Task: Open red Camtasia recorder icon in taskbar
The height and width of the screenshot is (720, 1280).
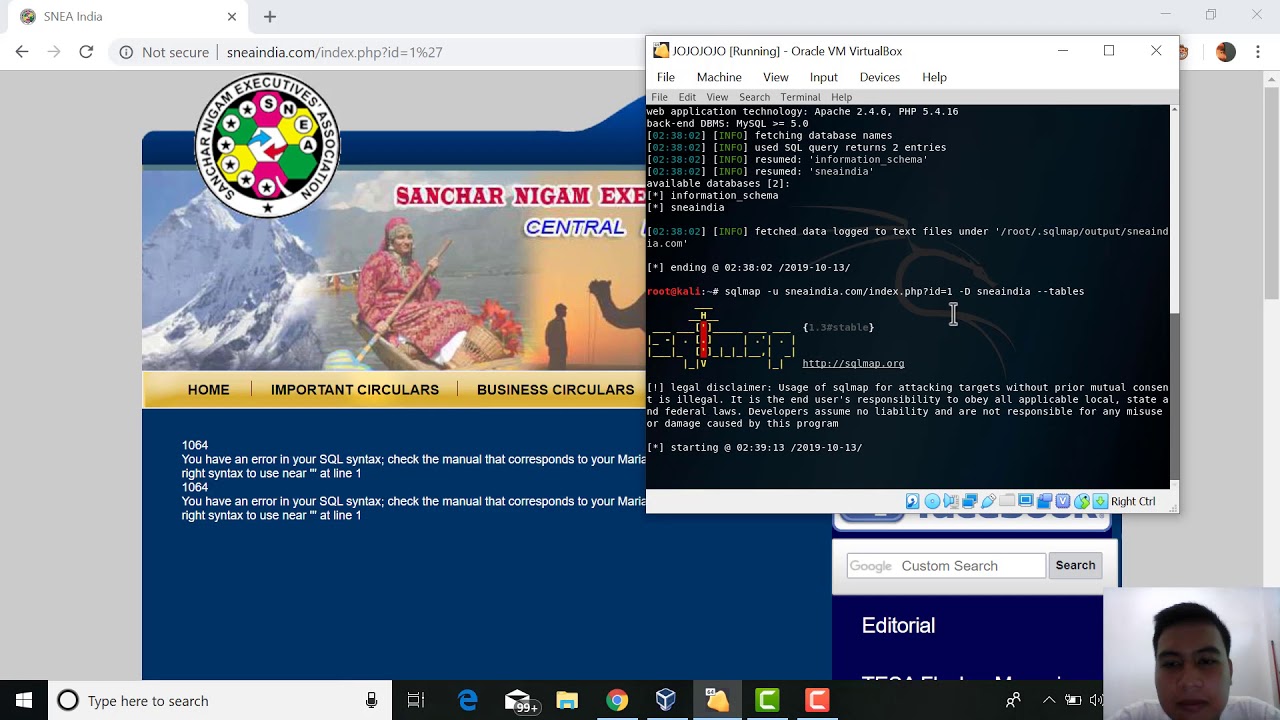Action: (817, 700)
